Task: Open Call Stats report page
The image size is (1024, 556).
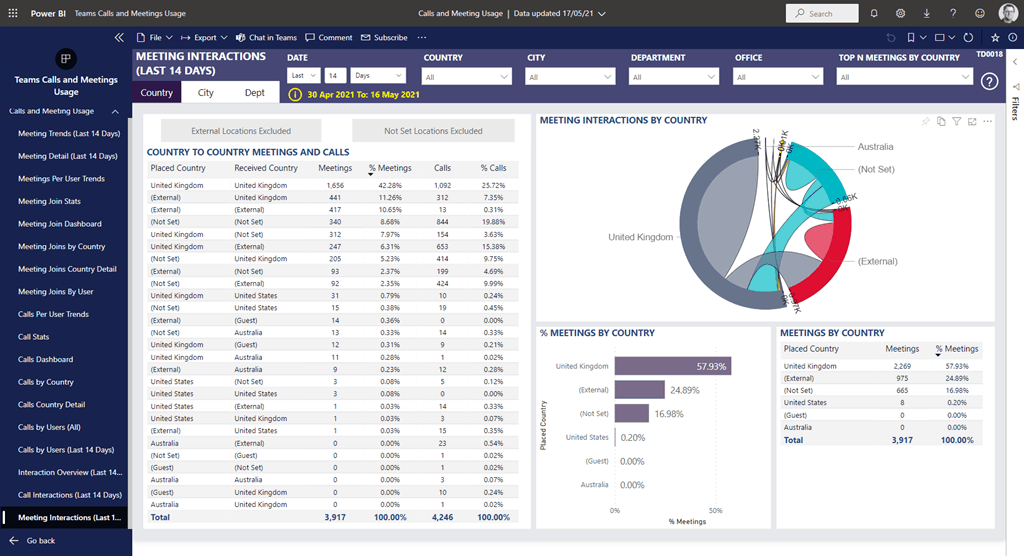Action: point(34,337)
